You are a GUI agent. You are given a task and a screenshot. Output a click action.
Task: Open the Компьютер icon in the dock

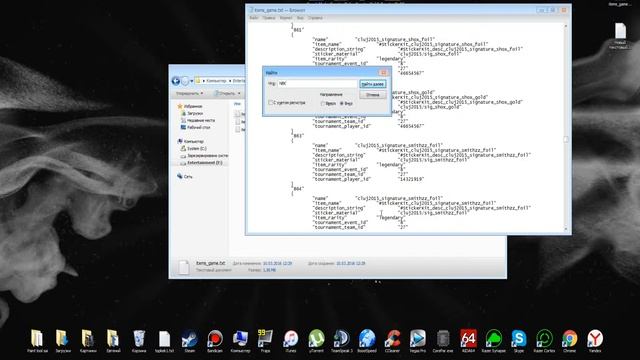tap(240, 339)
